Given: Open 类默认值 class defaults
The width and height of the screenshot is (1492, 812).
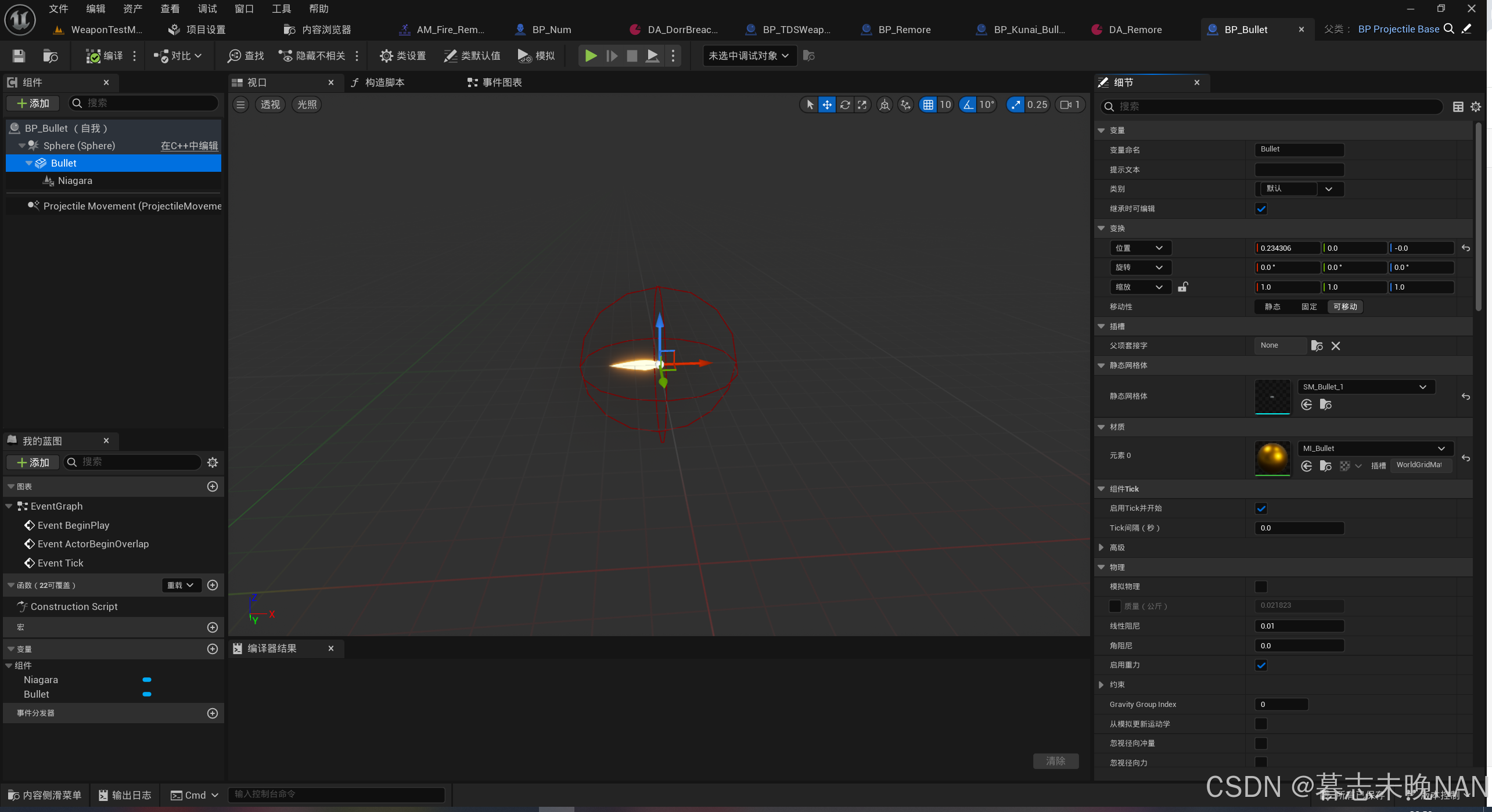Looking at the screenshot, I should click(x=472, y=56).
